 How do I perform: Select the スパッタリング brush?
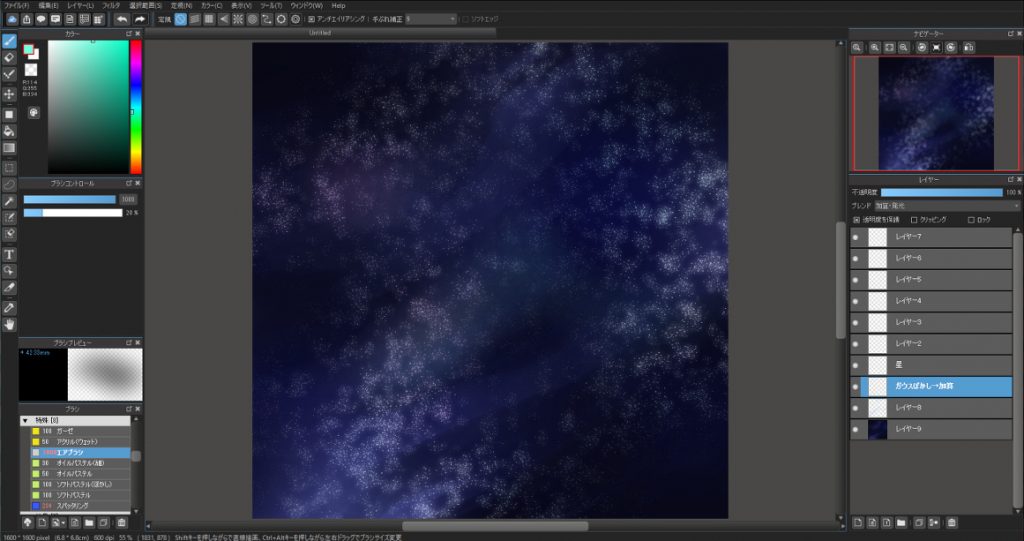click(81, 506)
